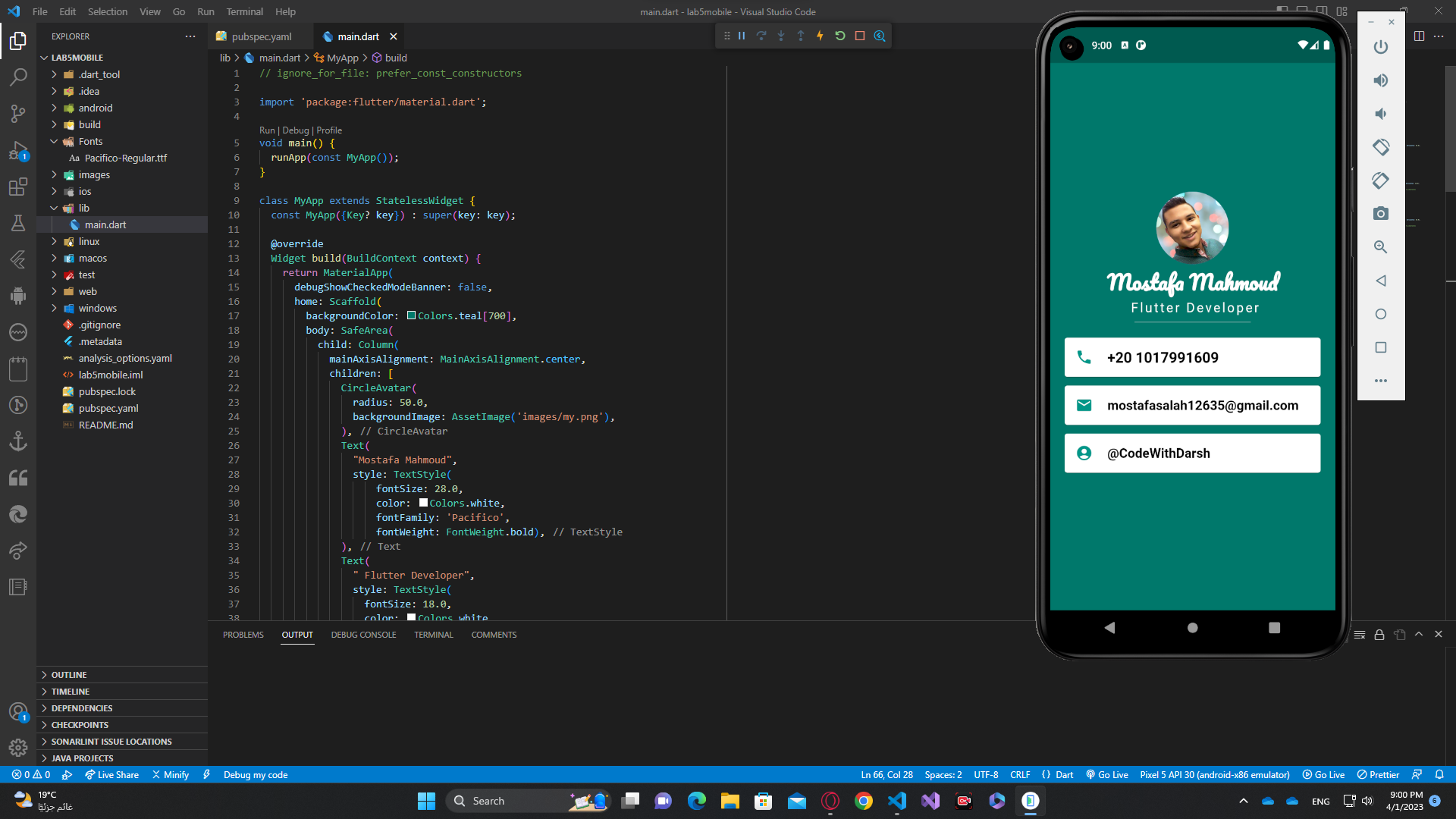Click Debug my code in the status bar
The width and height of the screenshot is (1456, 819).
(255, 774)
